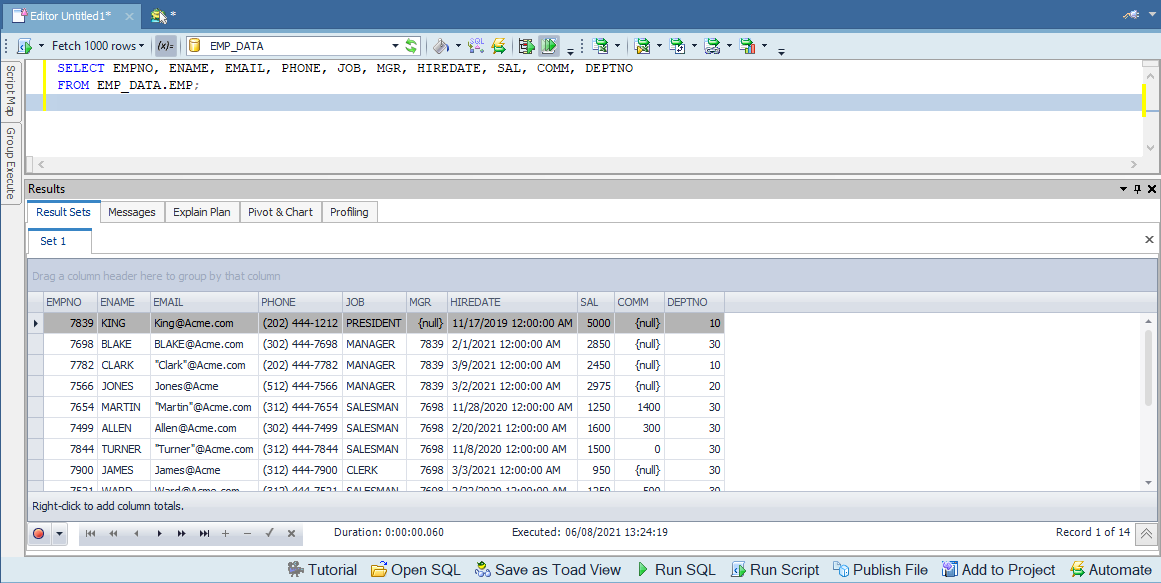Click the plus add record icon
The height and width of the screenshot is (583, 1161).
click(226, 533)
